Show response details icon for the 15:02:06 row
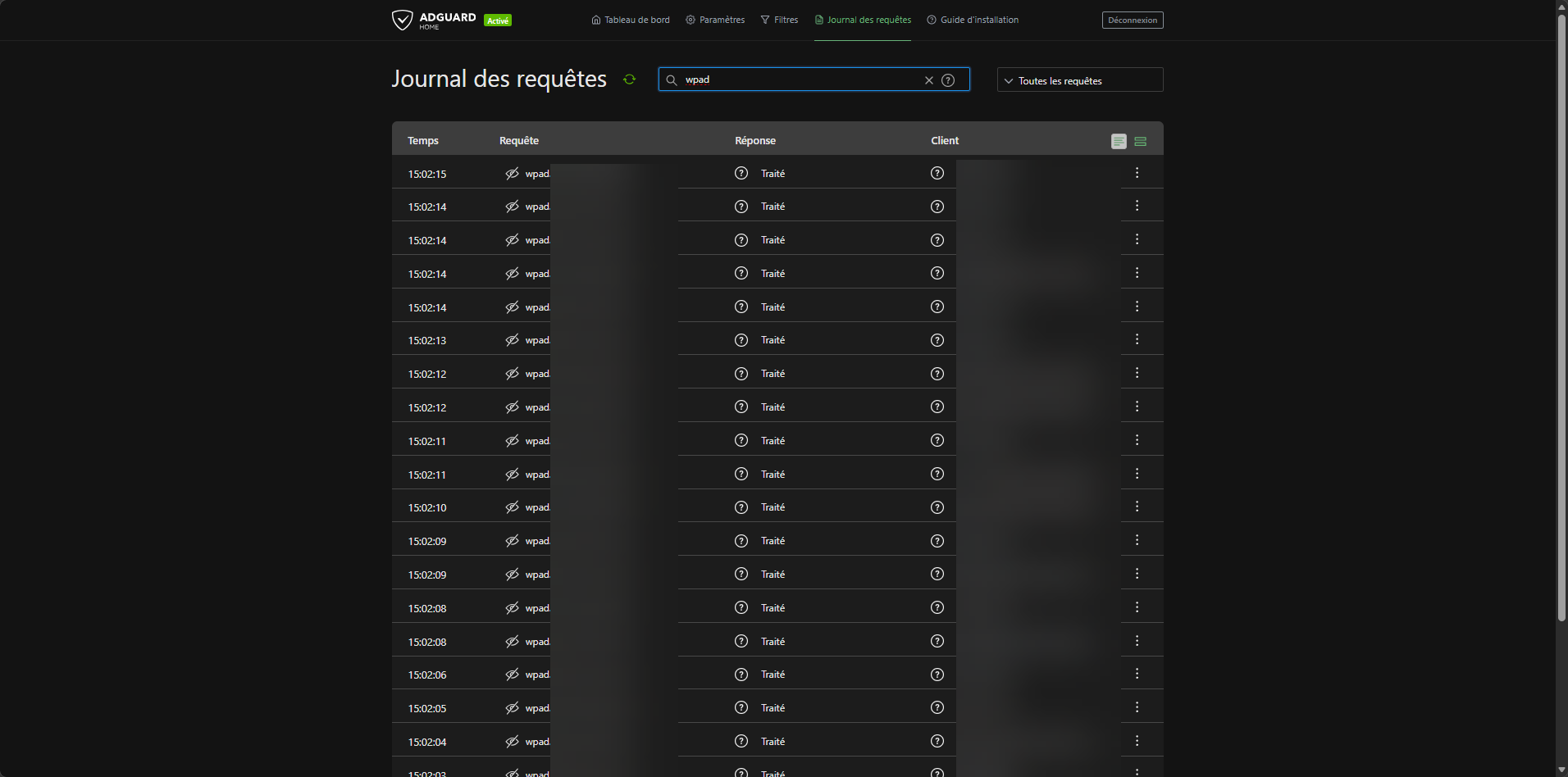Image resolution: width=1568 pixels, height=777 pixels. [741, 675]
